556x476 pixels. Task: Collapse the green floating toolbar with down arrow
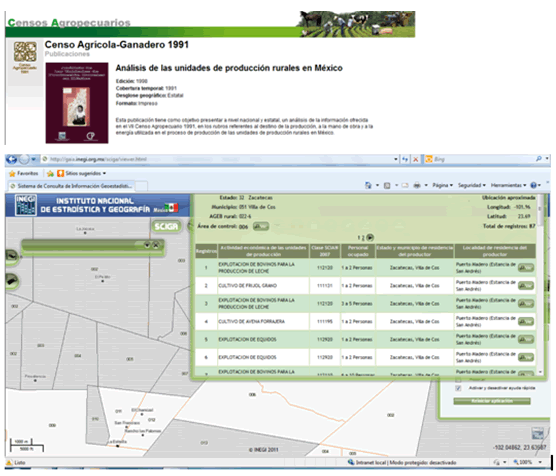point(147,245)
